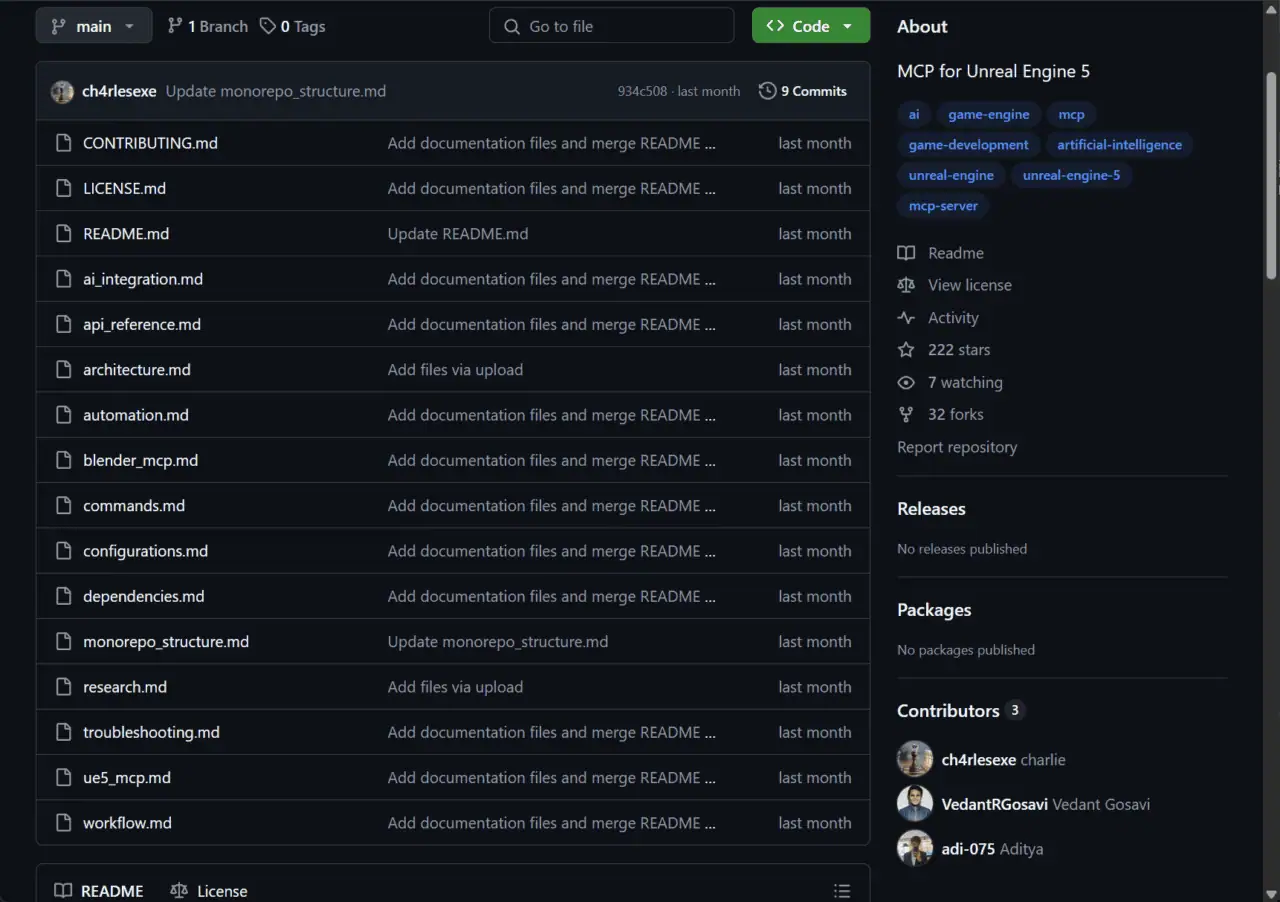This screenshot has height=902, width=1280.
Task: Open the blender_mcp.md file
Action: pyautogui.click(x=140, y=460)
